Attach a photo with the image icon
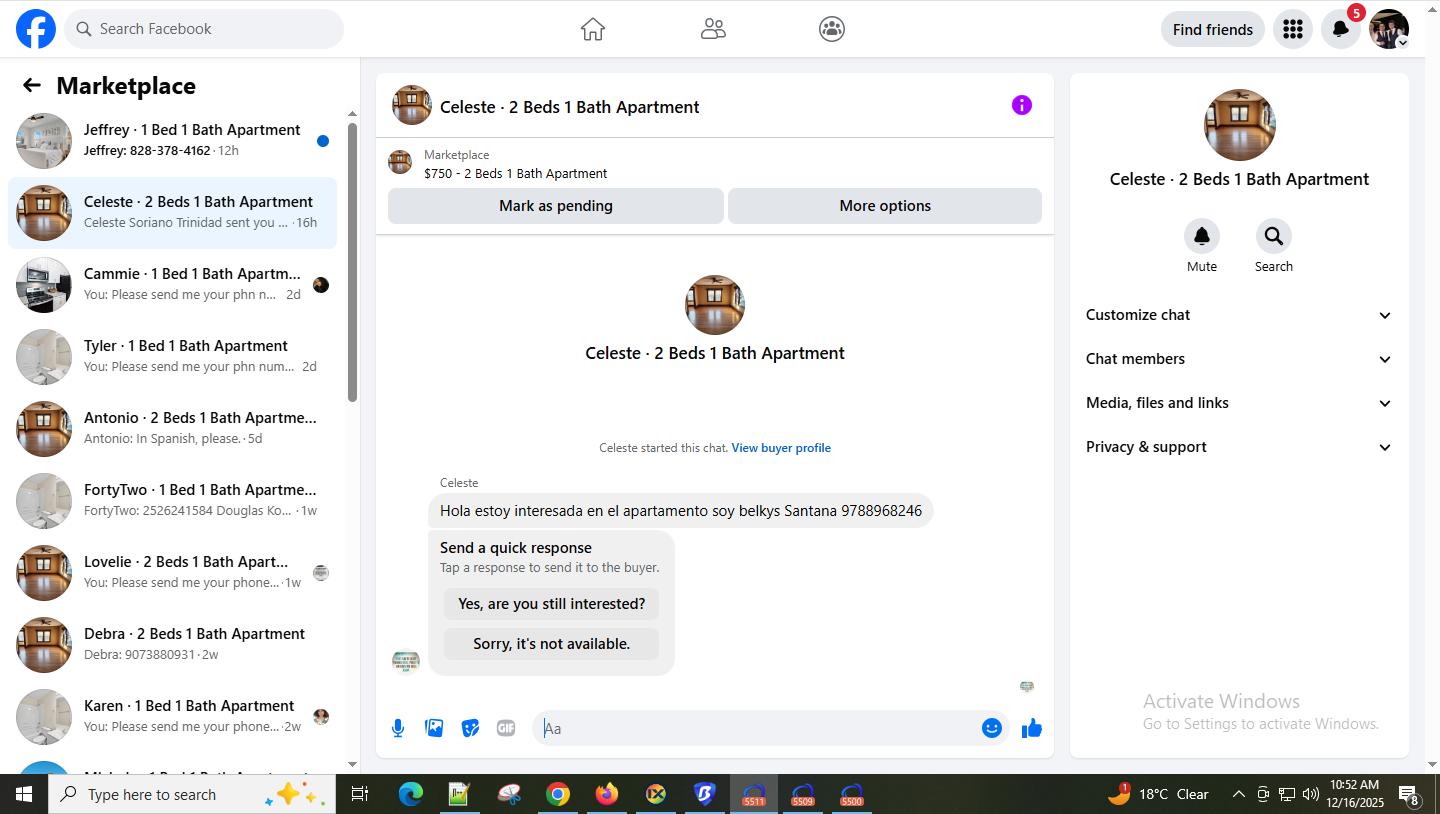Viewport: 1440px width, 814px height. pos(434,728)
